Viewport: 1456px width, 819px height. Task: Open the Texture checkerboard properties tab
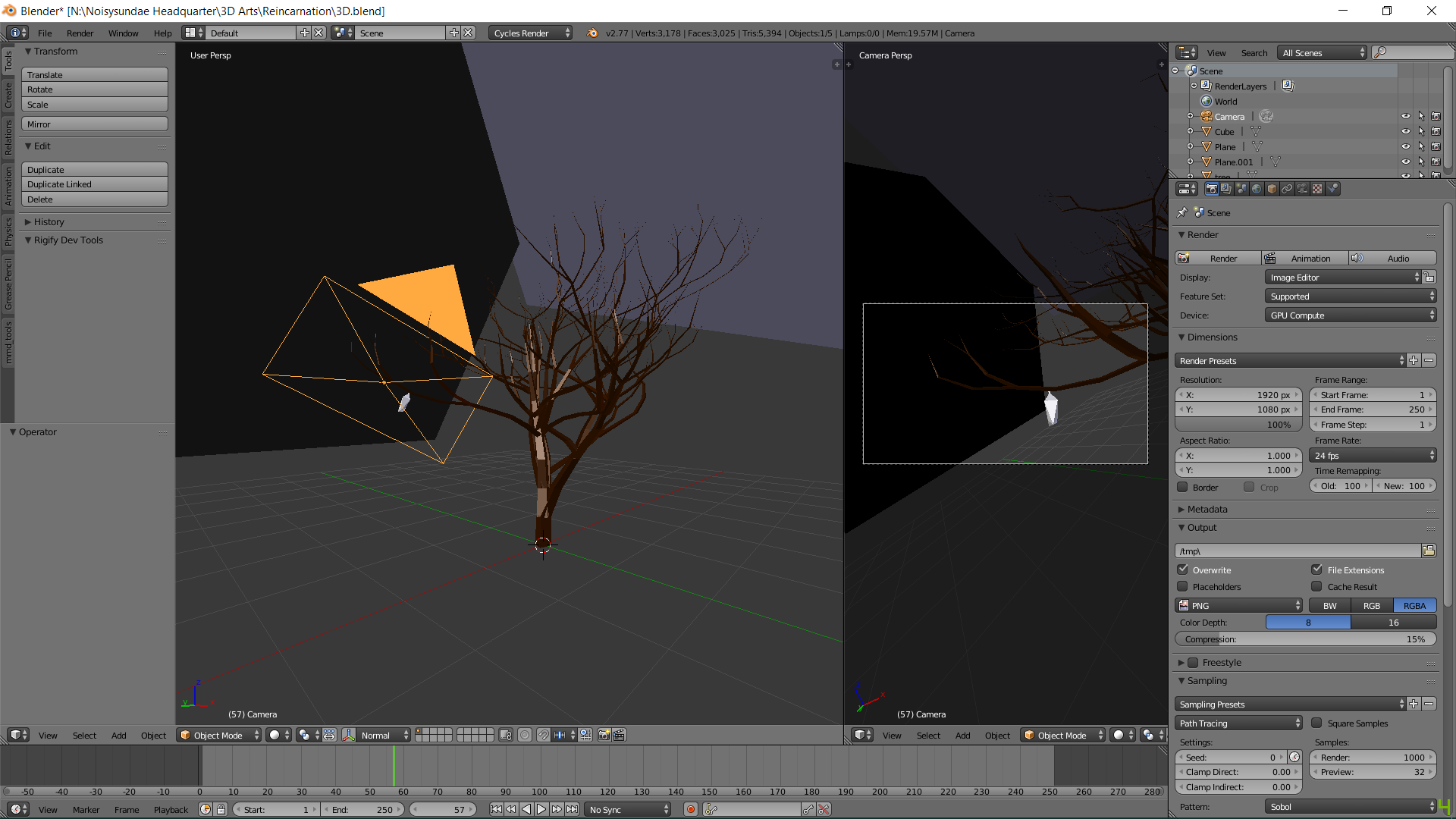[1317, 189]
